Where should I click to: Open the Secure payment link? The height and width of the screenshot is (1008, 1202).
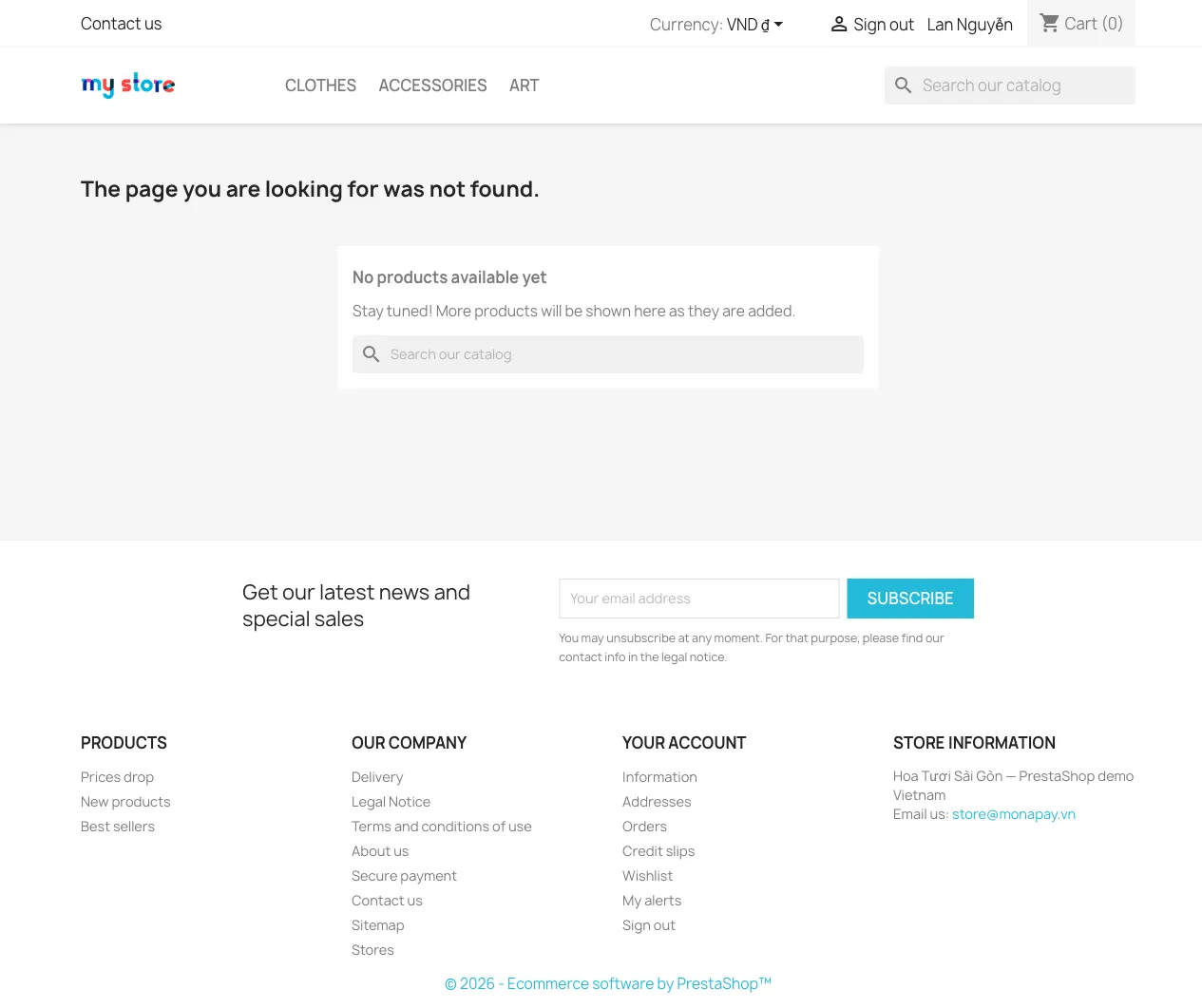404,876
